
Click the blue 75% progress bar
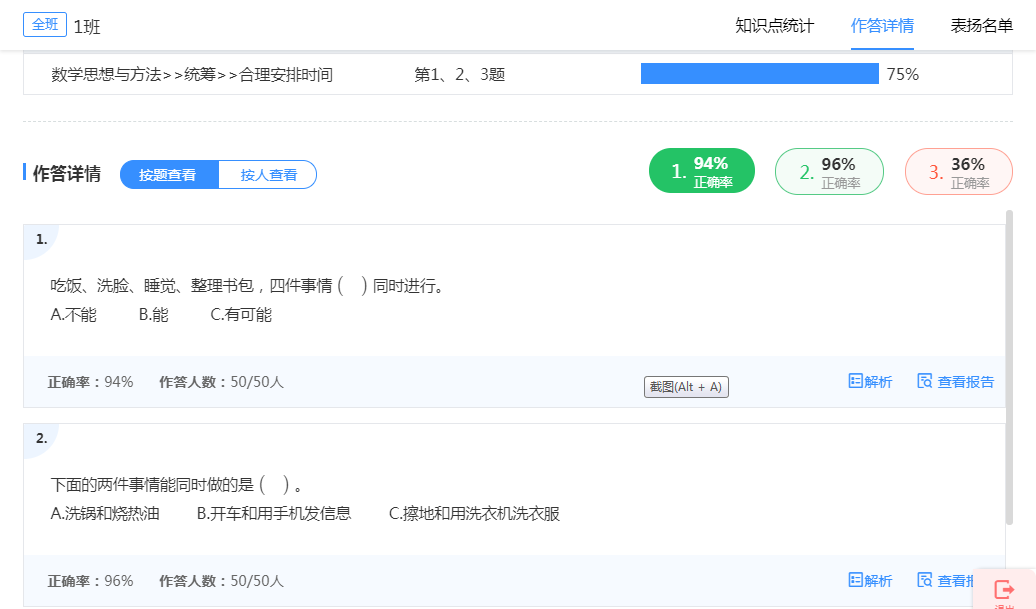pos(759,74)
